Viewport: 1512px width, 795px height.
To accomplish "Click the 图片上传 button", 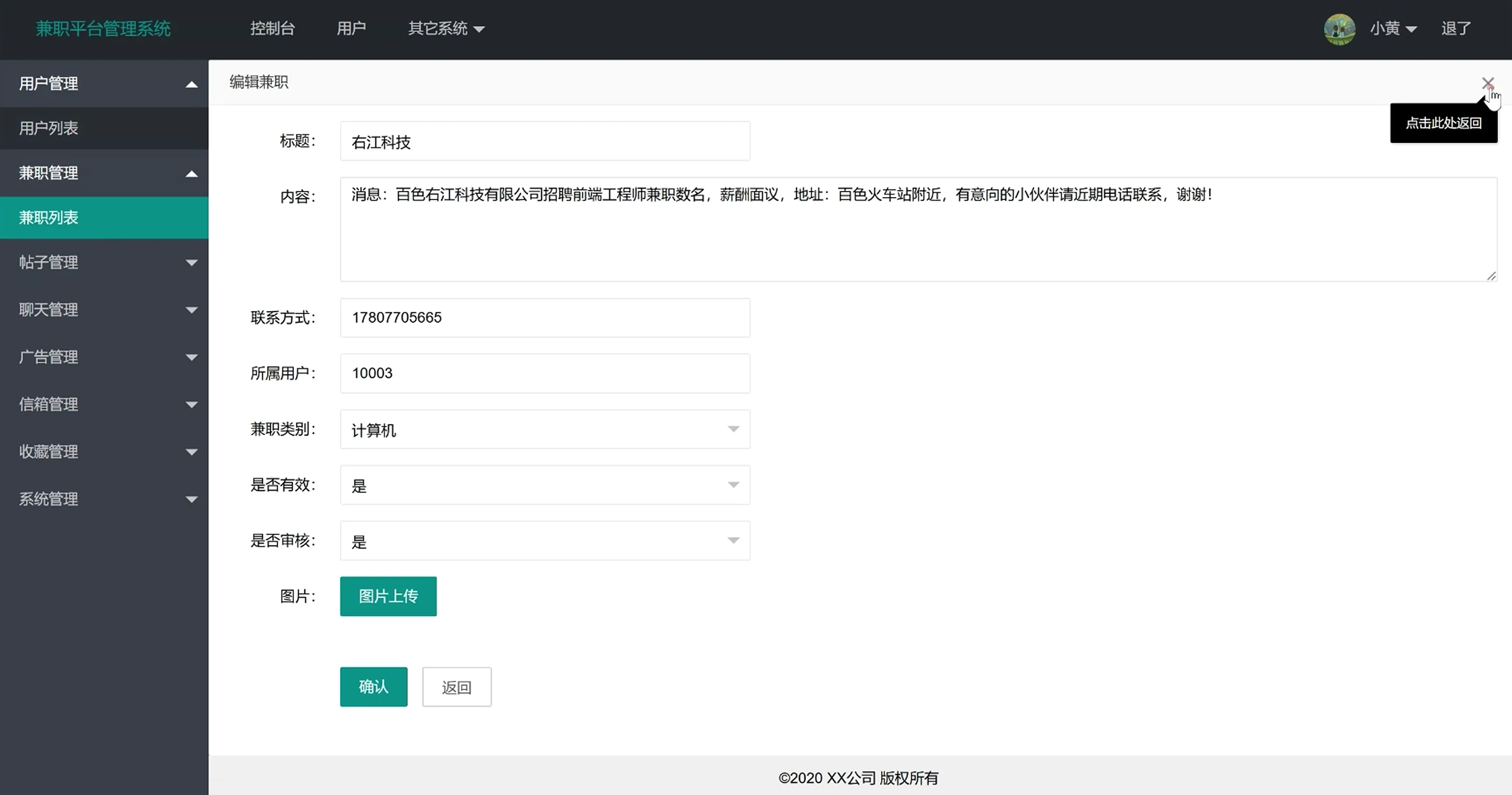I will pyautogui.click(x=388, y=596).
